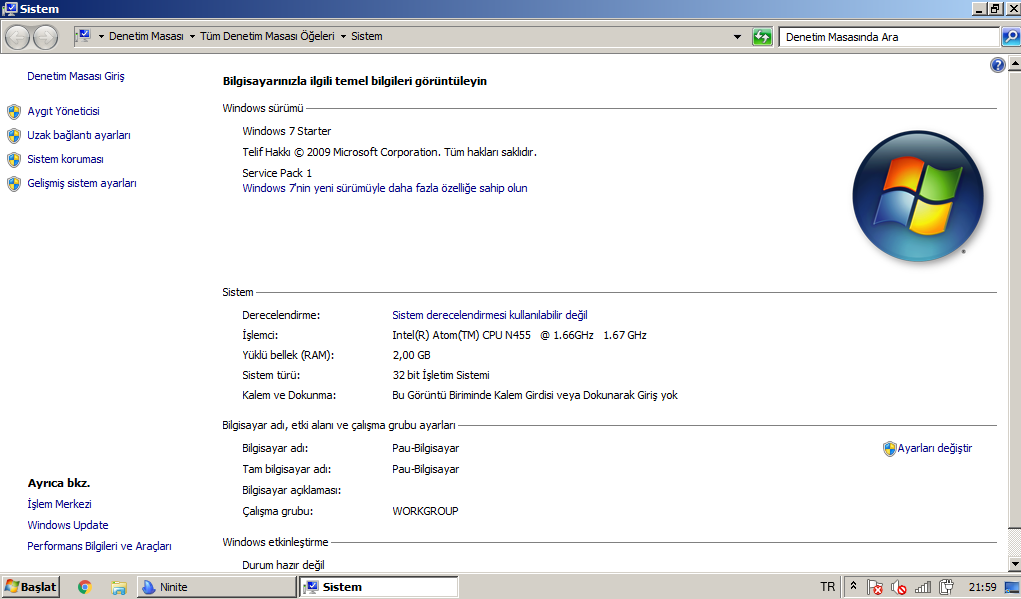Open file explorer folder icon in taskbar

click(x=119, y=587)
